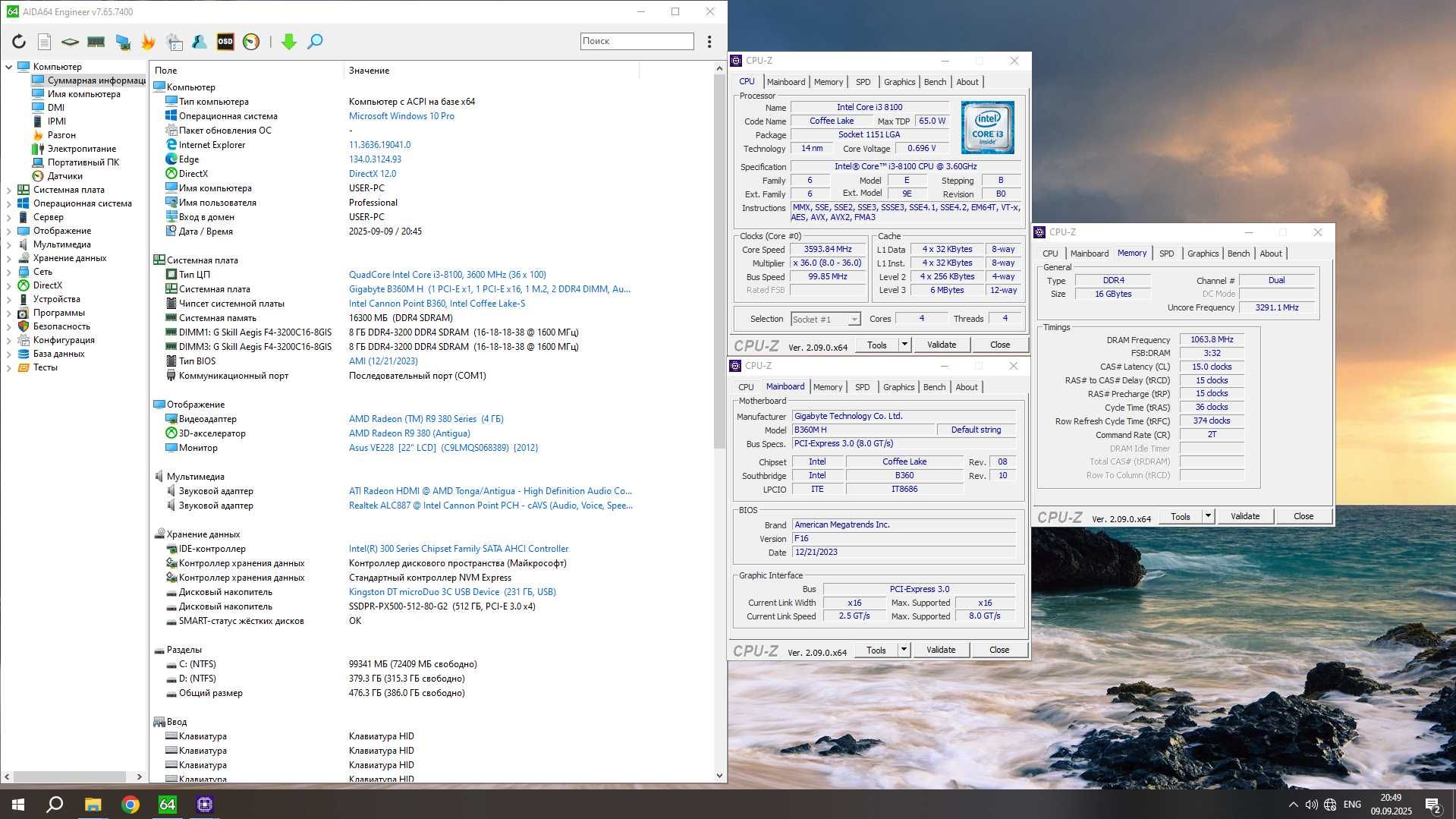This screenshot has height=819, width=1456.
Task: Click Validate in CPU-Z Mainboard window
Action: 941,650
